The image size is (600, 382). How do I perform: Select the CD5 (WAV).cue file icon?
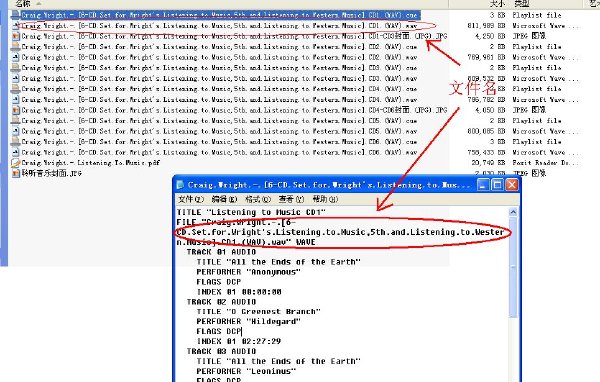[15, 121]
